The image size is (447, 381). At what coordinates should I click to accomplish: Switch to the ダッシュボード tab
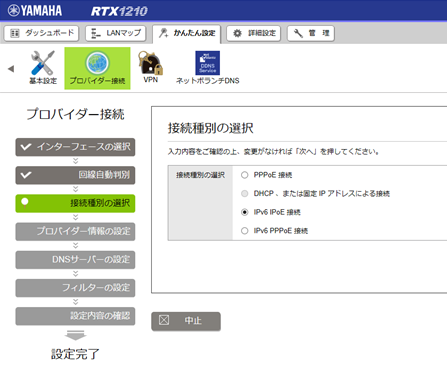(x=41, y=33)
